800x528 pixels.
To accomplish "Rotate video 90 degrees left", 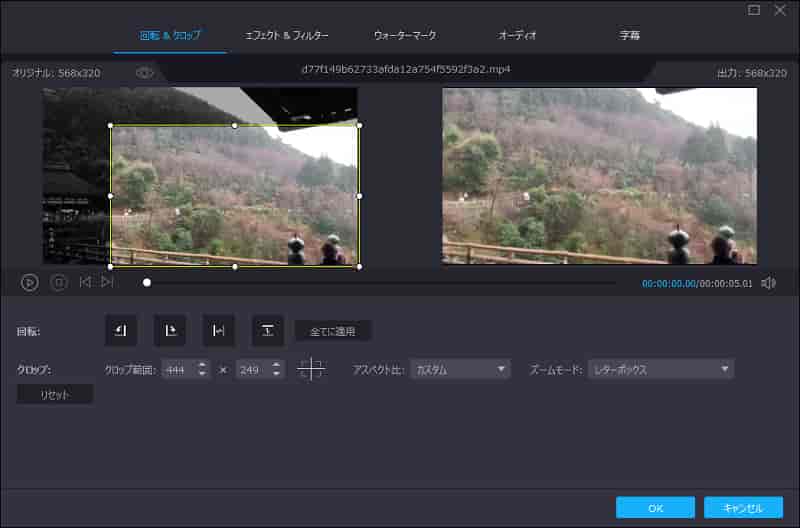I will click(x=121, y=330).
